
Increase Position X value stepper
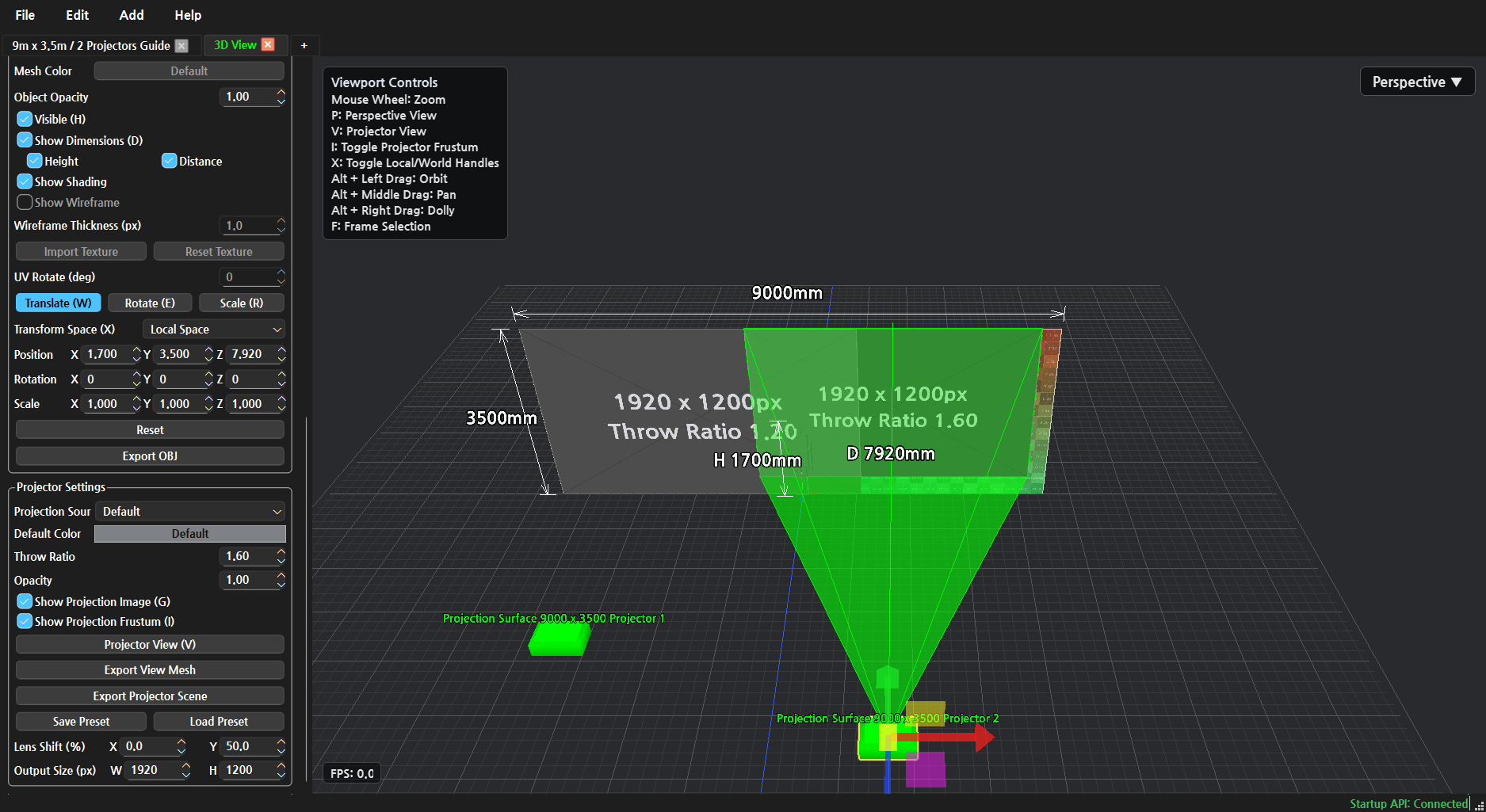point(136,350)
